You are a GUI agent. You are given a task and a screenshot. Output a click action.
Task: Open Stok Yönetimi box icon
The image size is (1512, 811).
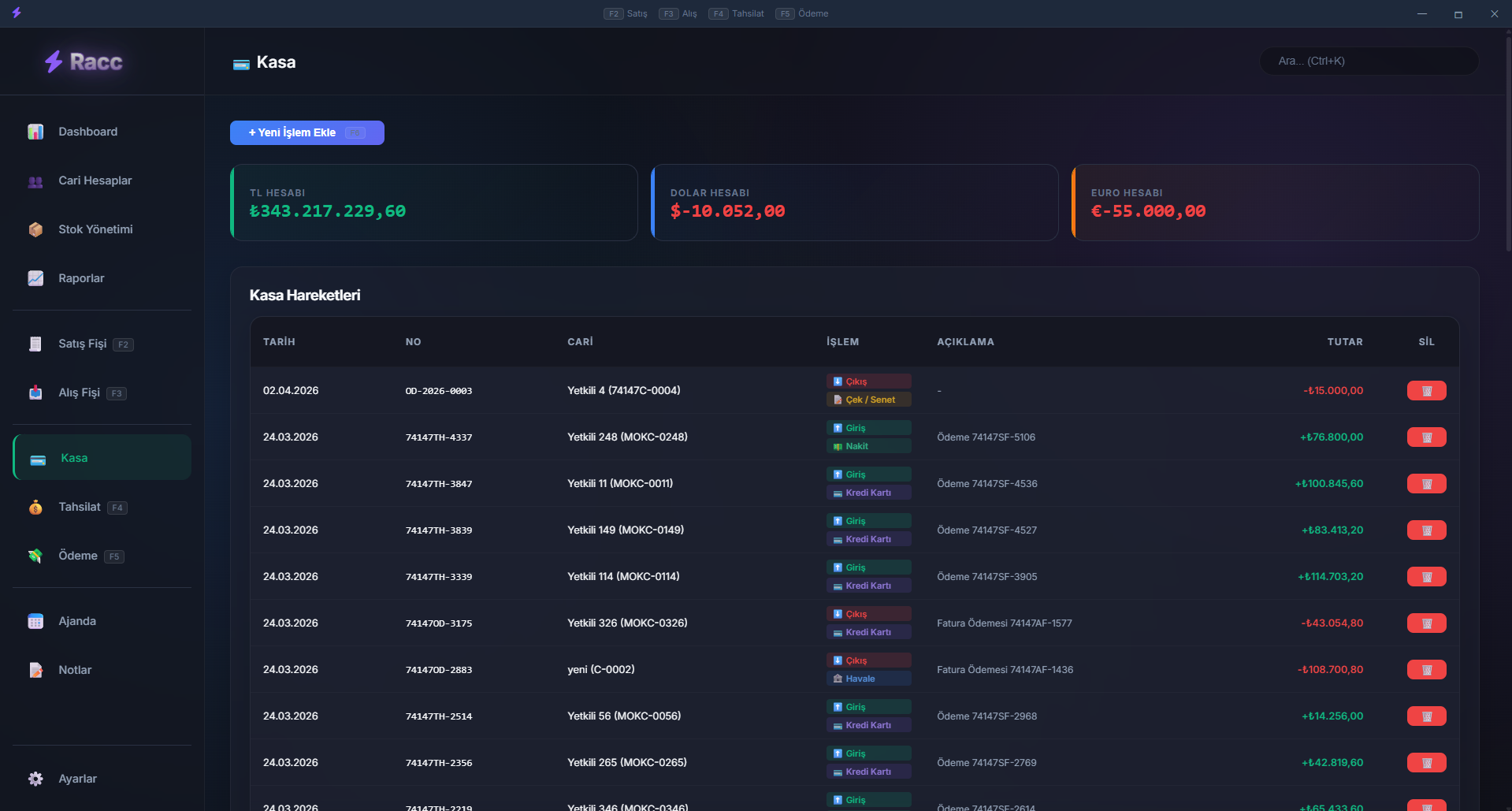(35, 229)
